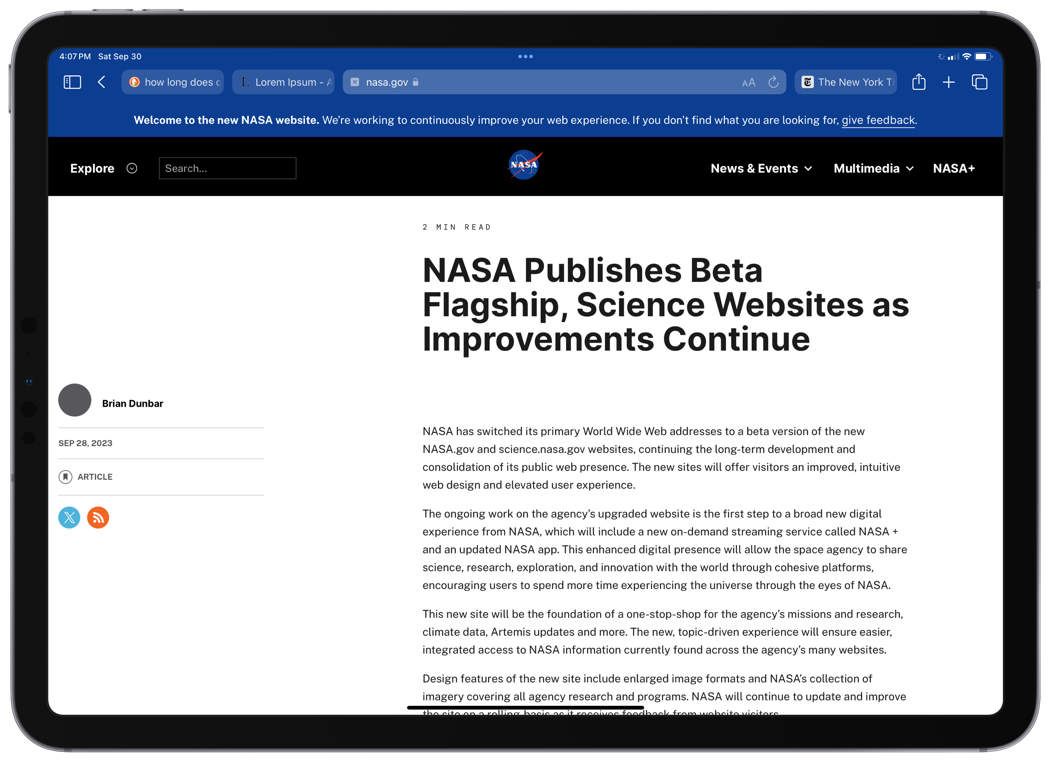Switch to the 'how long does' tab
The height and width of the screenshot is (763, 1052).
(174, 82)
